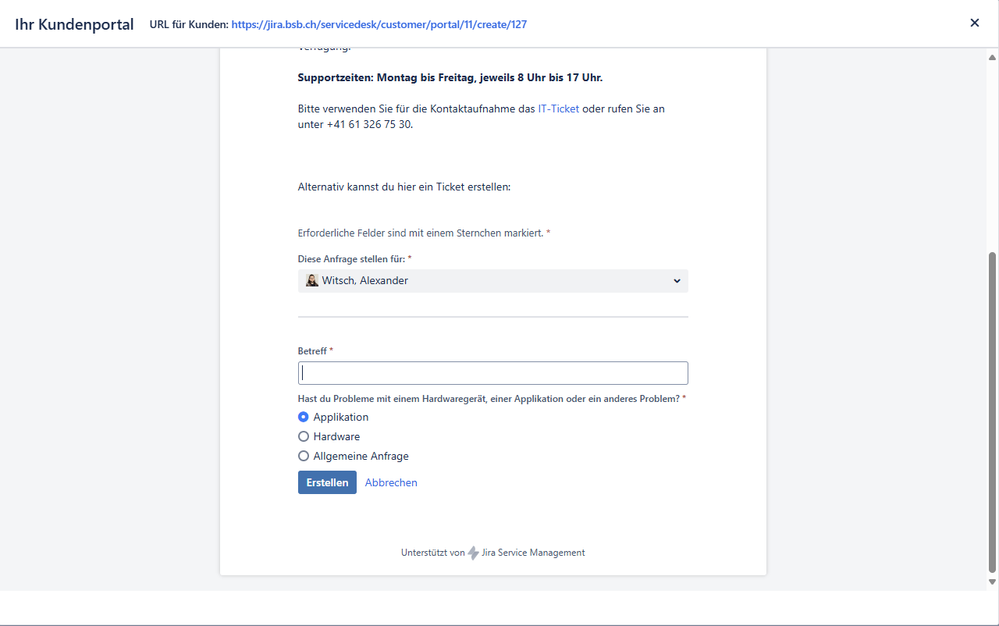Click the IT-Ticket link
Viewport: 999px width, 626px height.
pos(558,109)
